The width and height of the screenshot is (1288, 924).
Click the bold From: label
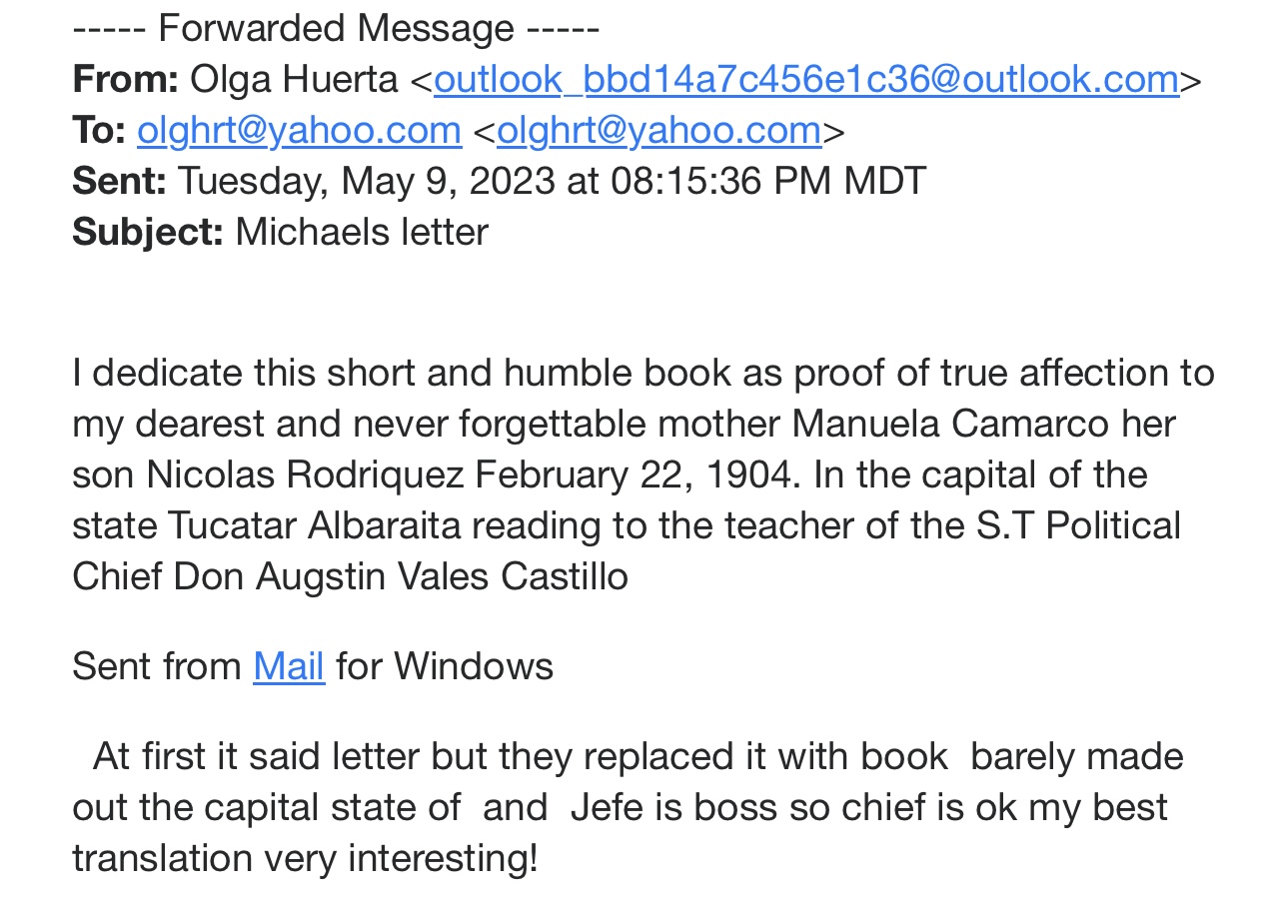point(125,79)
